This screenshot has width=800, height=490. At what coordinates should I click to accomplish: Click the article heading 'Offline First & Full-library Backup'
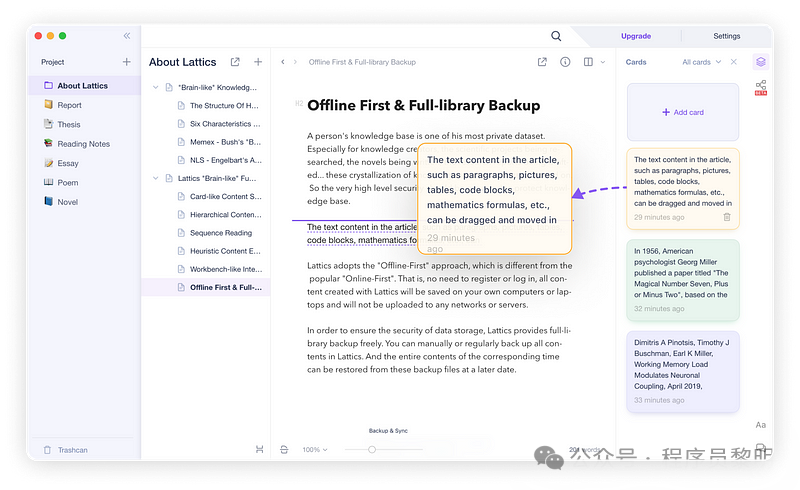point(423,106)
